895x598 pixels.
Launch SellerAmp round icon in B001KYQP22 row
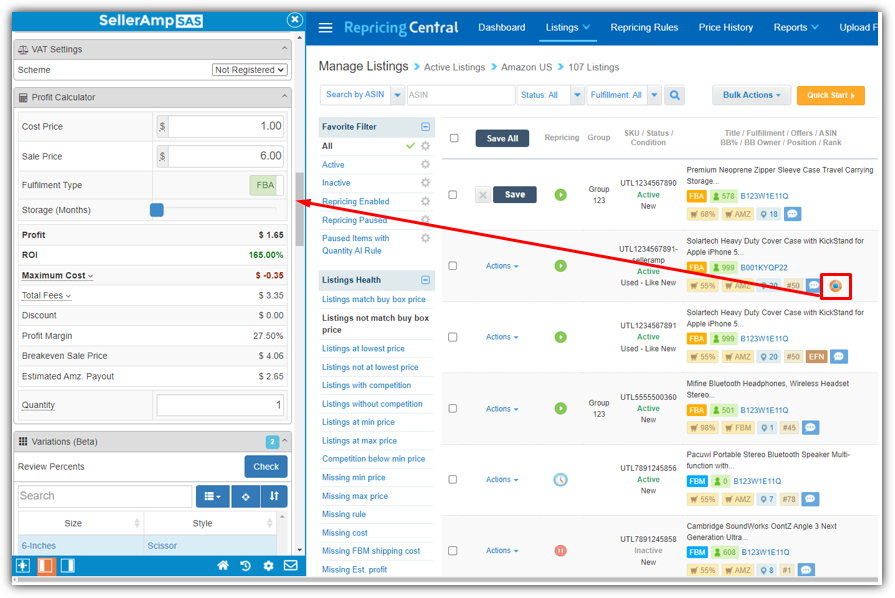(x=836, y=286)
